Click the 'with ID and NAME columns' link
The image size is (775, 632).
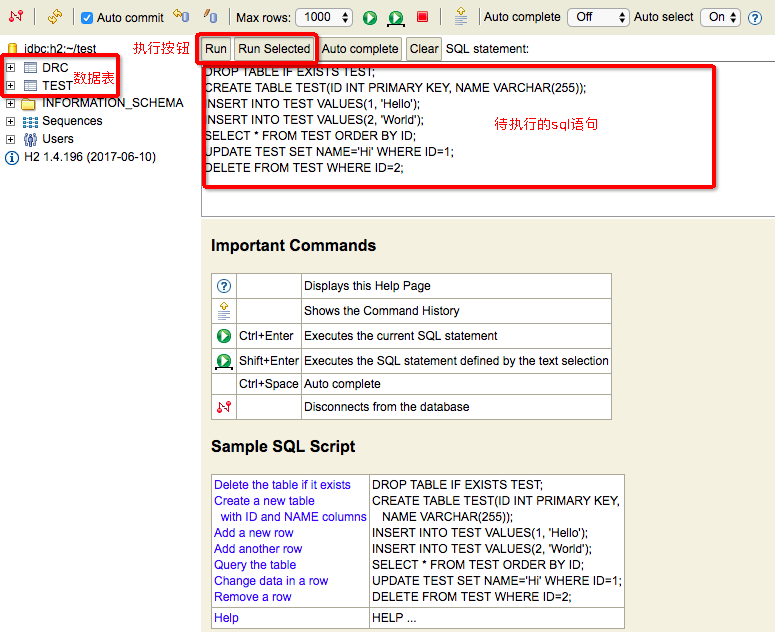[x=294, y=517]
